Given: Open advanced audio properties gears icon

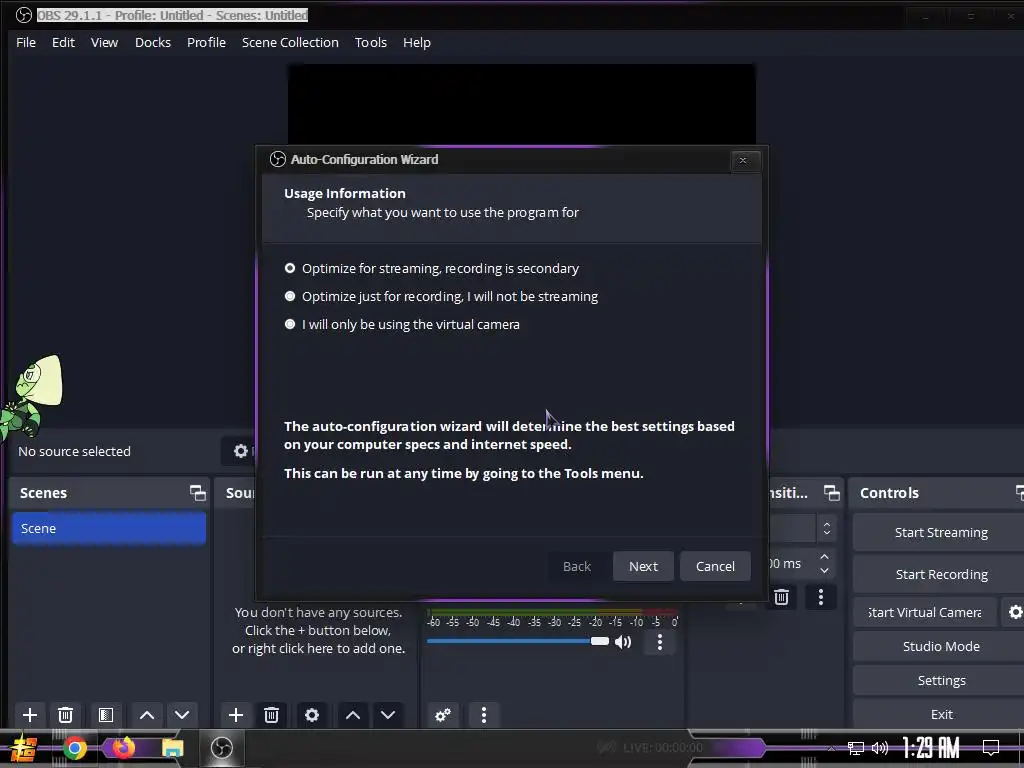Looking at the screenshot, I should click(x=443, y=714).
